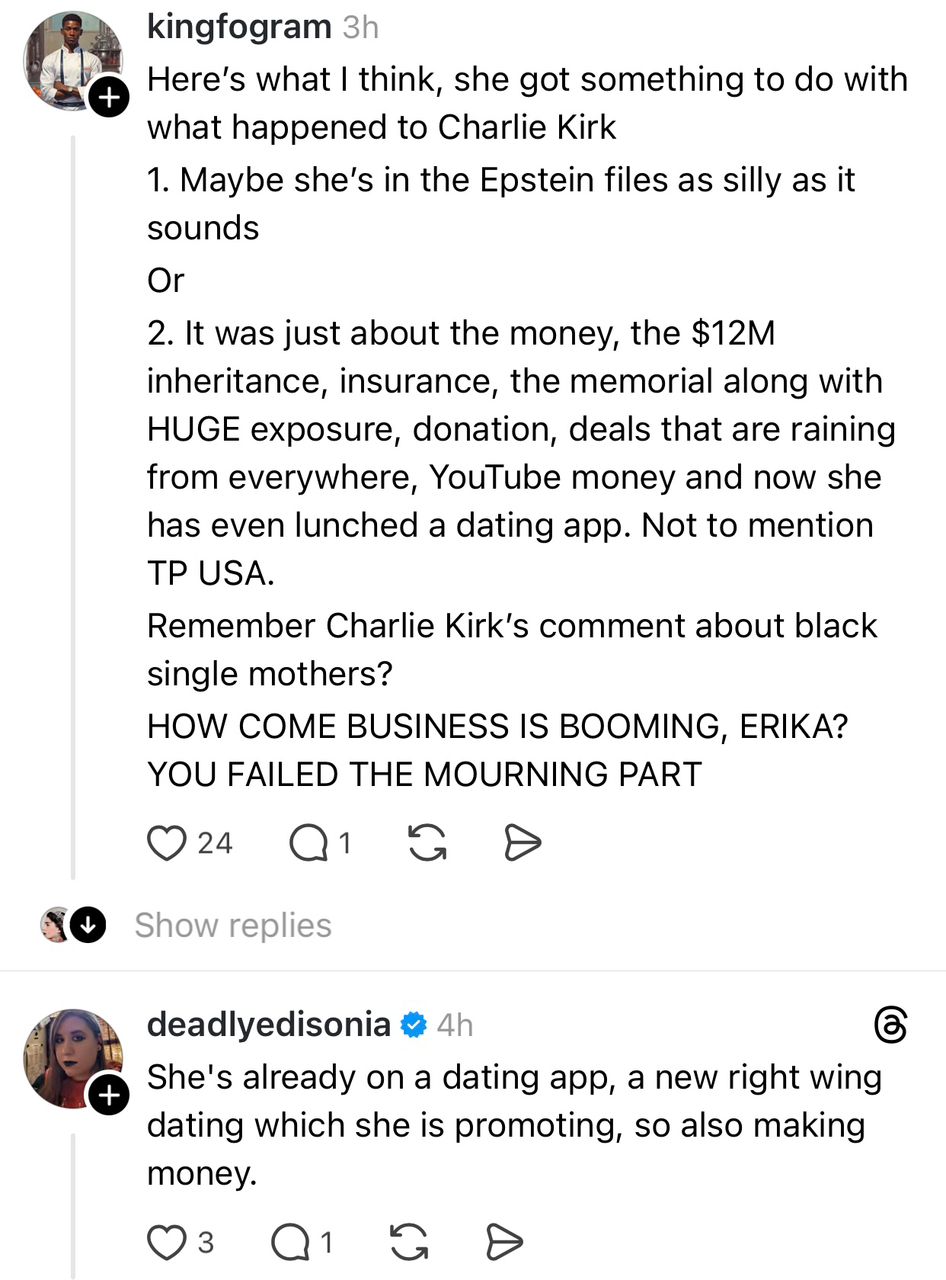Open replies on kingfogram's post
This screenshot has height=1280, width=946.
point(307,844)
